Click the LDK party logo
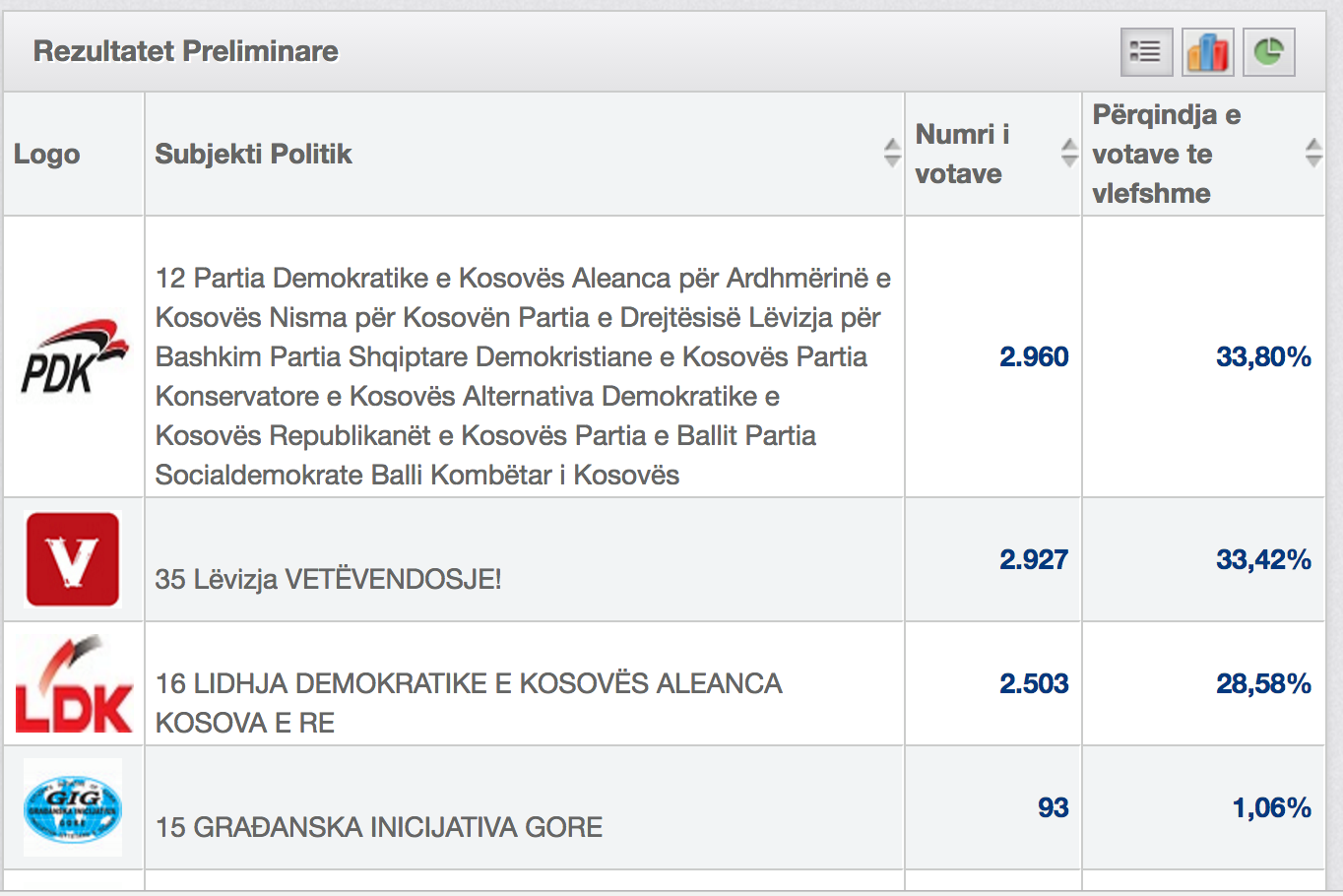This screenshot has height=896, width=1343. click(x=74, y=683)
